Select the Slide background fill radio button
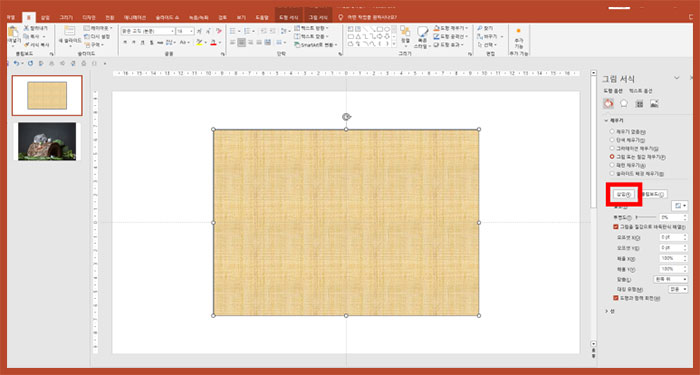The height and width of the screenshot is (375, 700). pyautogui.click(x=612, y=173)
